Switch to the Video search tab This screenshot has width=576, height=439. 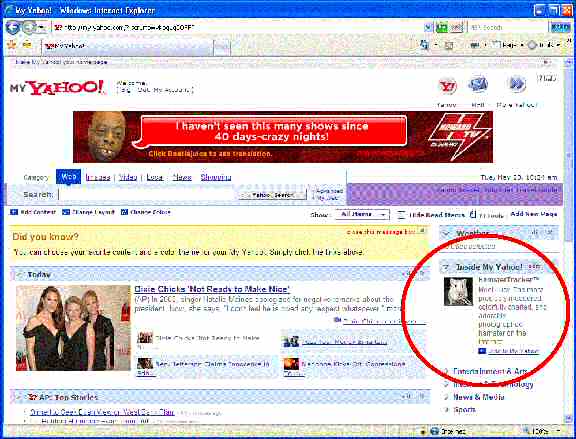128,177
